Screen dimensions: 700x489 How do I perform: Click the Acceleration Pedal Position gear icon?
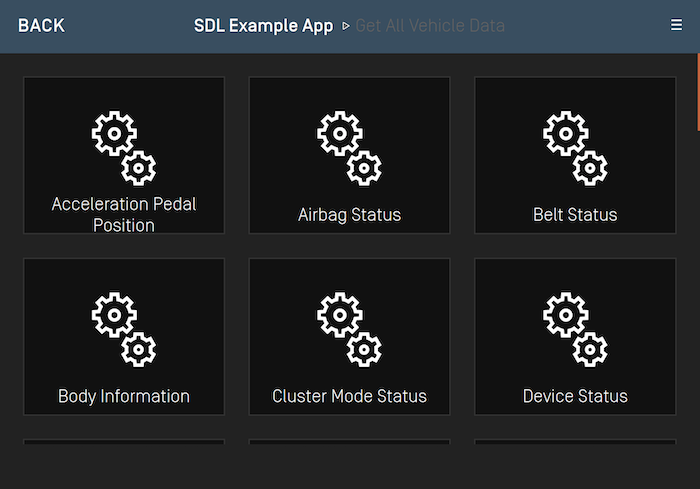[x=124, y=148]
